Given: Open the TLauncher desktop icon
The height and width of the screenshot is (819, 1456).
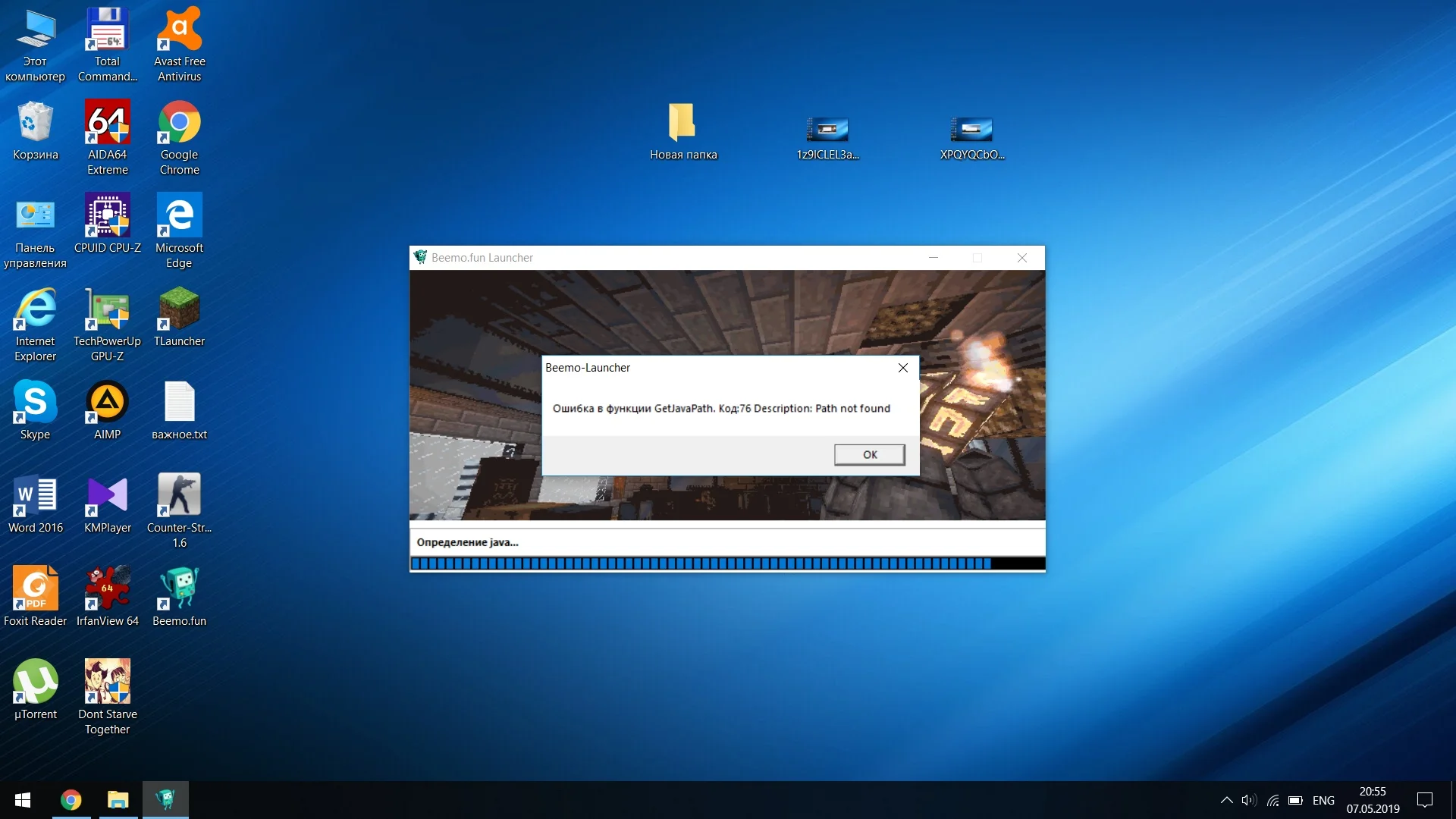Looking at the screenshot, I should tap(179, 309).
